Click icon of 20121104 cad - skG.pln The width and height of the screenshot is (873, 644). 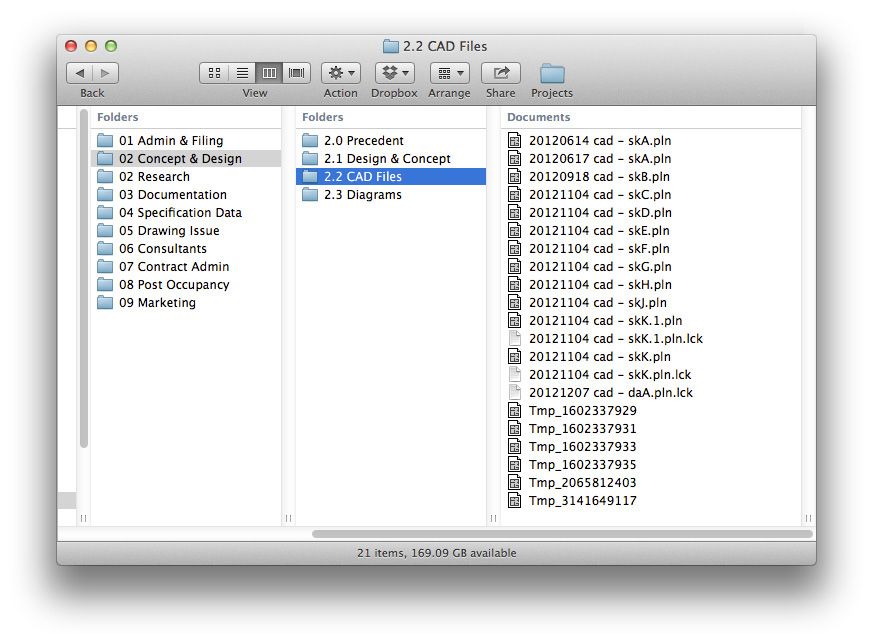click(515, 266)
